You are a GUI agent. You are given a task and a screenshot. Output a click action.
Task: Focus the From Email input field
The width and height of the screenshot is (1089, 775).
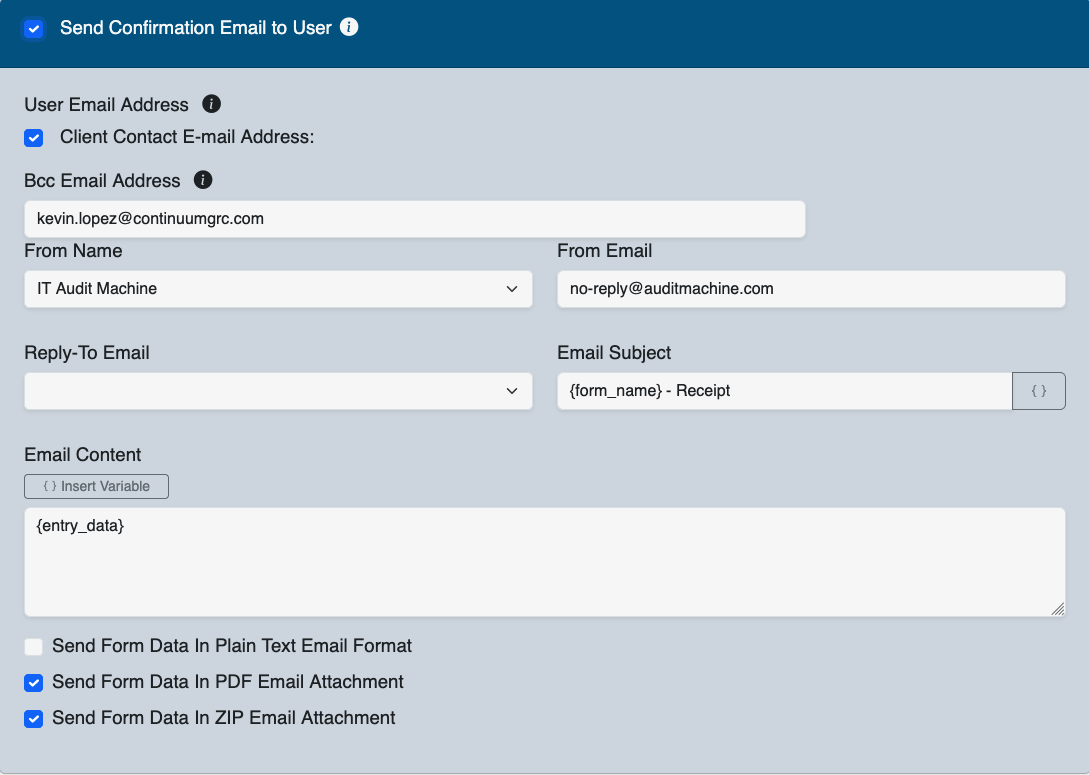click(811, 289)
